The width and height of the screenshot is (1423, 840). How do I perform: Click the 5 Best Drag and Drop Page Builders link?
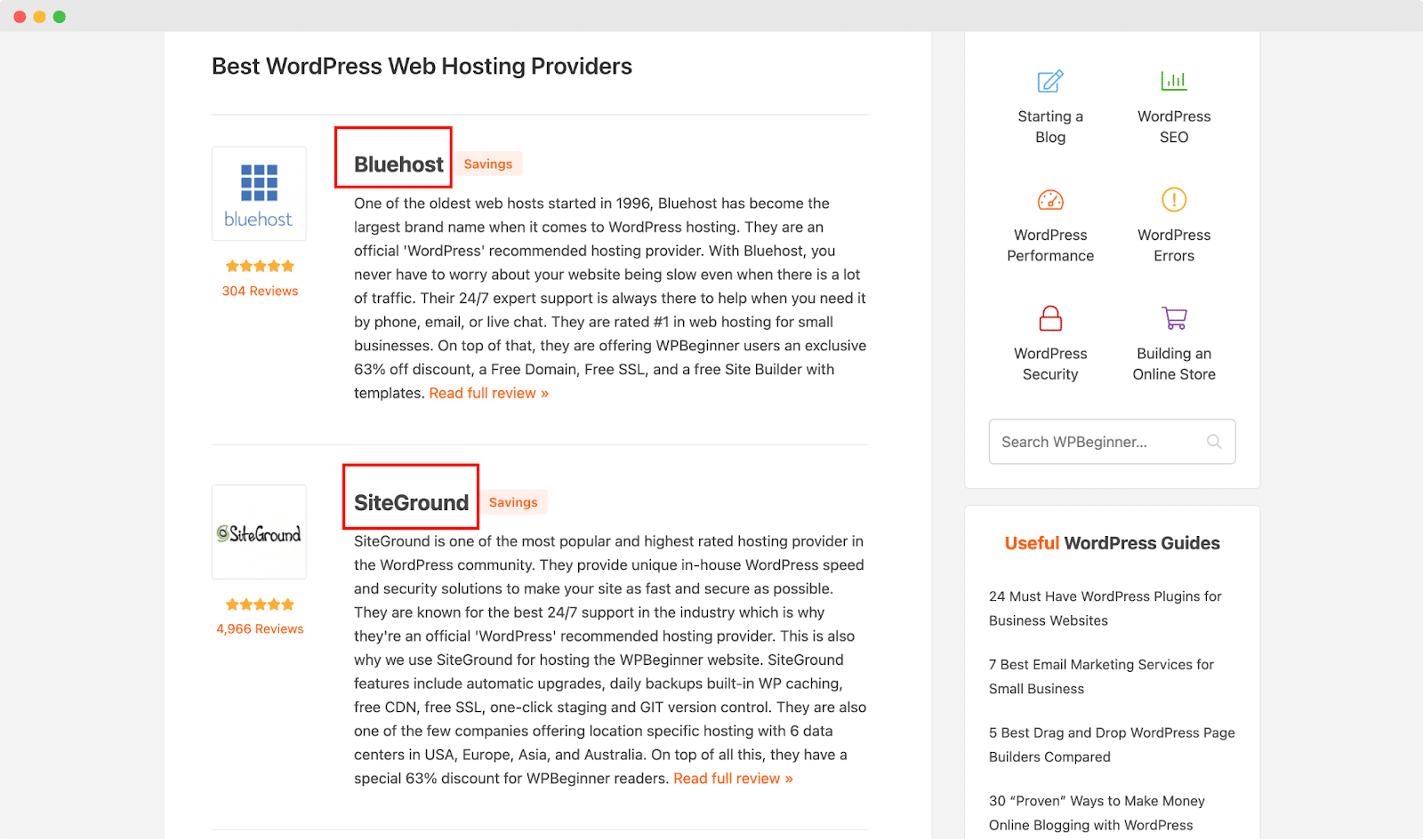[x=1112, y=744]
